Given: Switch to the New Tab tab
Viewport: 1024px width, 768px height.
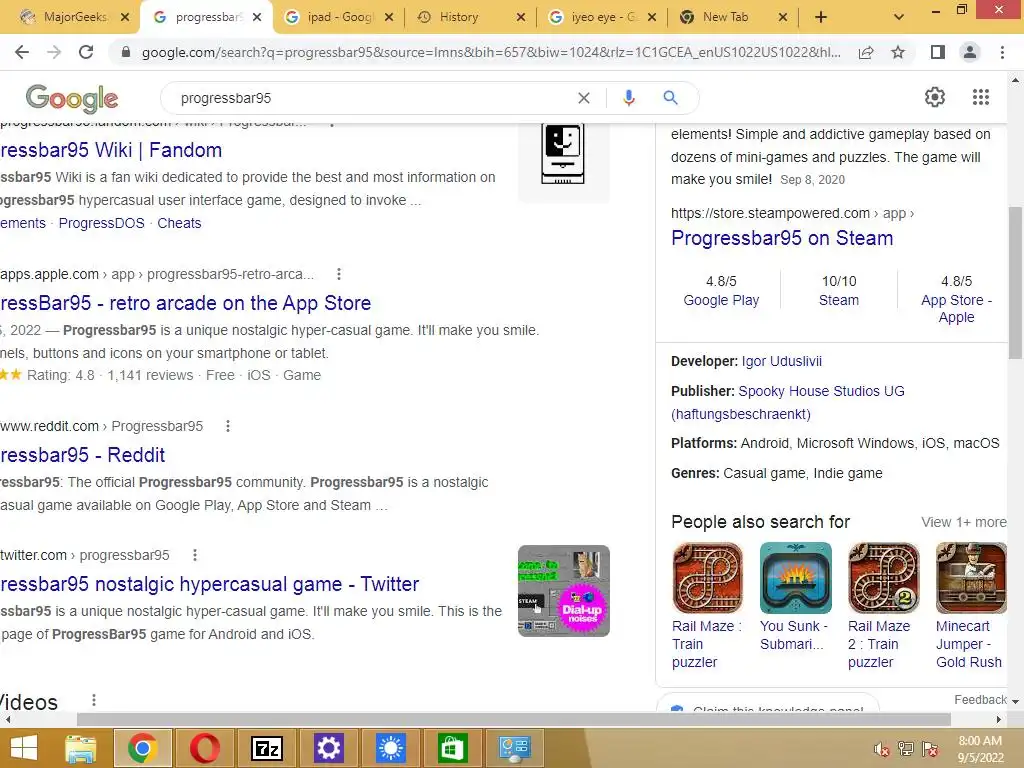Looking at the screenshot, I should [x=725, y=17].
